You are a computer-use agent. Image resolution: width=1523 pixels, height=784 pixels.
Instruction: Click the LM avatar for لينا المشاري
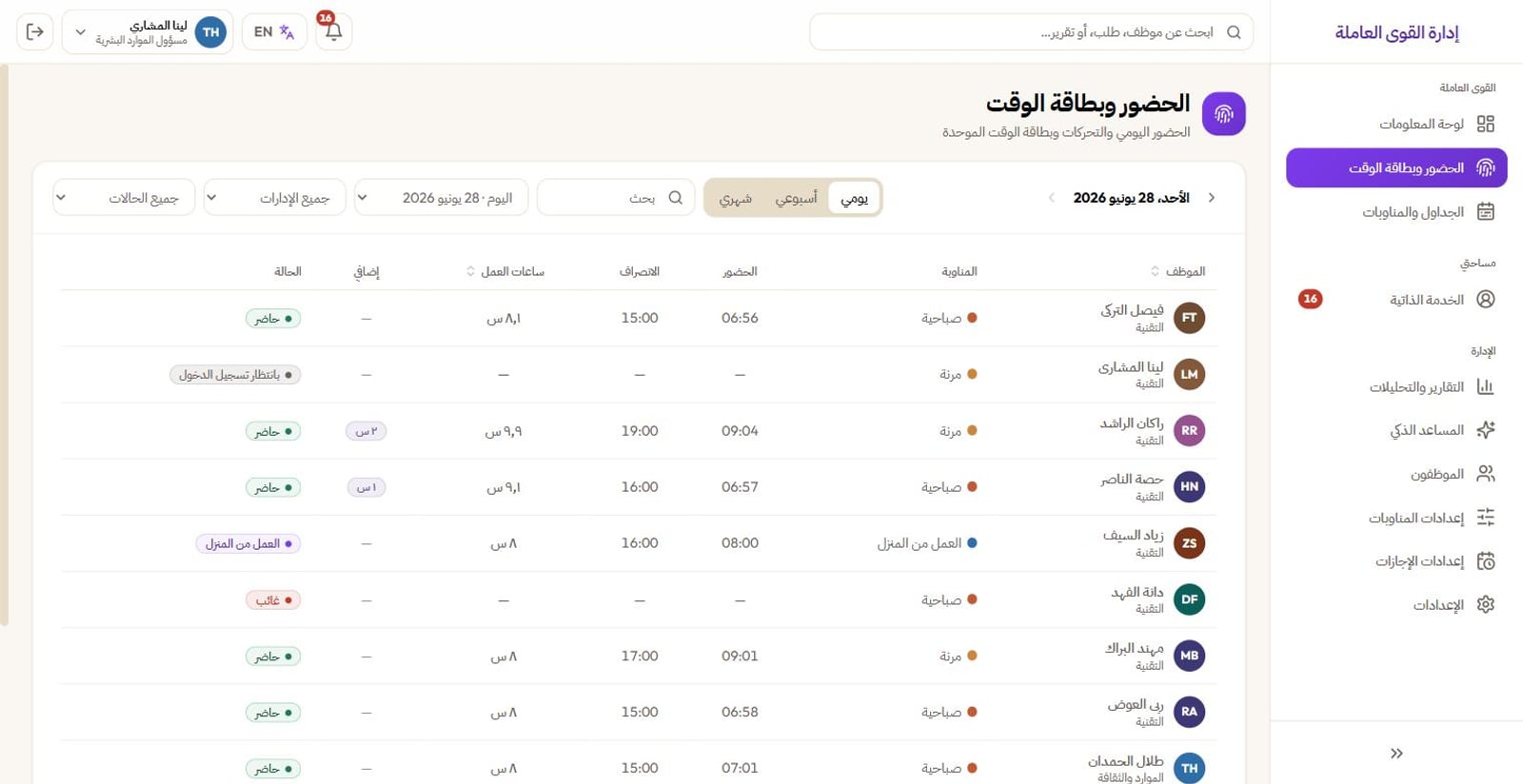coord(1189,374)
